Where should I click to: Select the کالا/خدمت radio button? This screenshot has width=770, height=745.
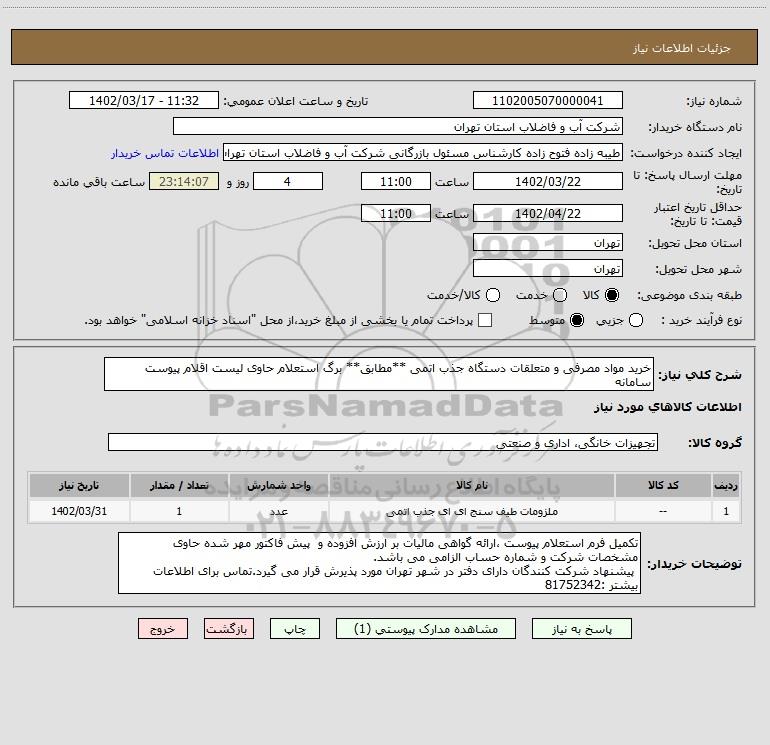pyautogui.click(x=493, y=295)
